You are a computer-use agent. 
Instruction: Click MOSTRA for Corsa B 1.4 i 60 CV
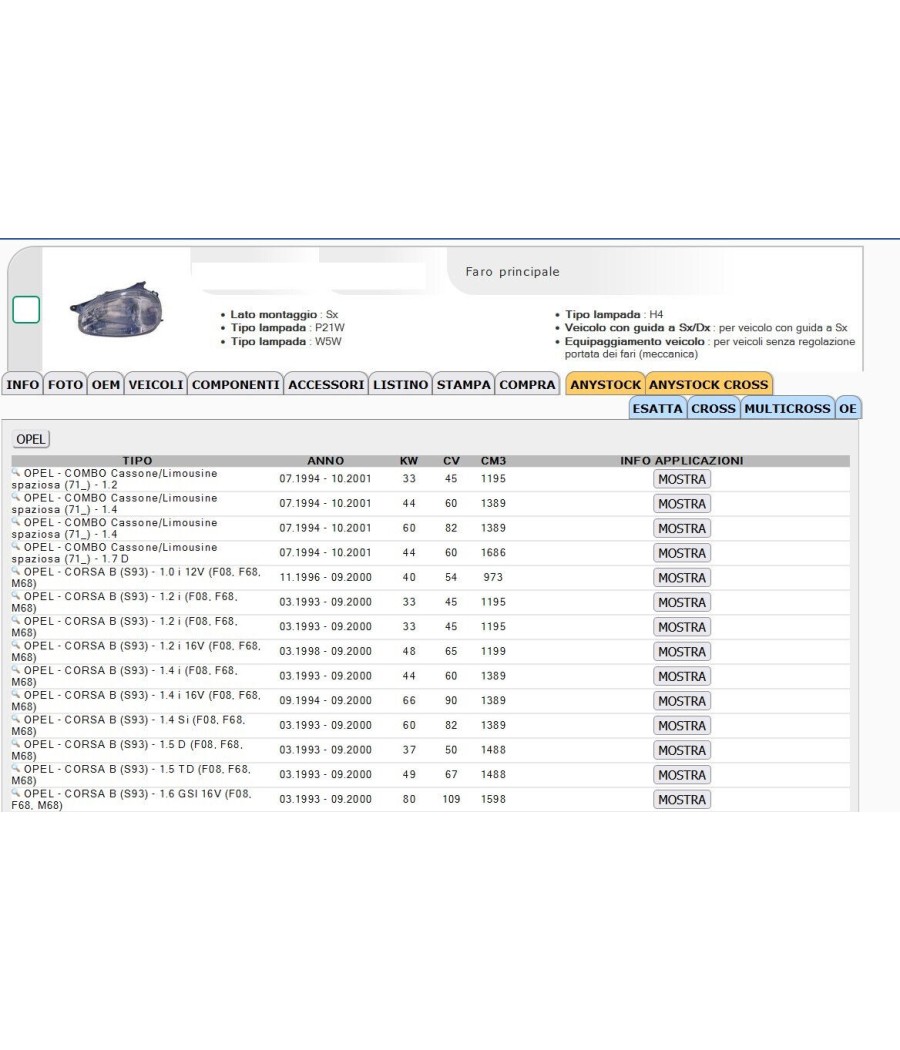point(682,676)
